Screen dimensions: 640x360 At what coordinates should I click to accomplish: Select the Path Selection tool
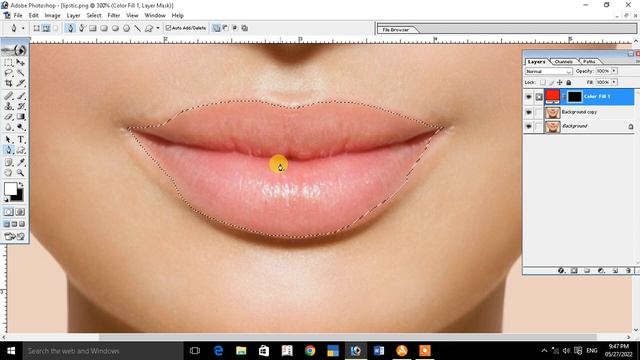coord(9,140)
